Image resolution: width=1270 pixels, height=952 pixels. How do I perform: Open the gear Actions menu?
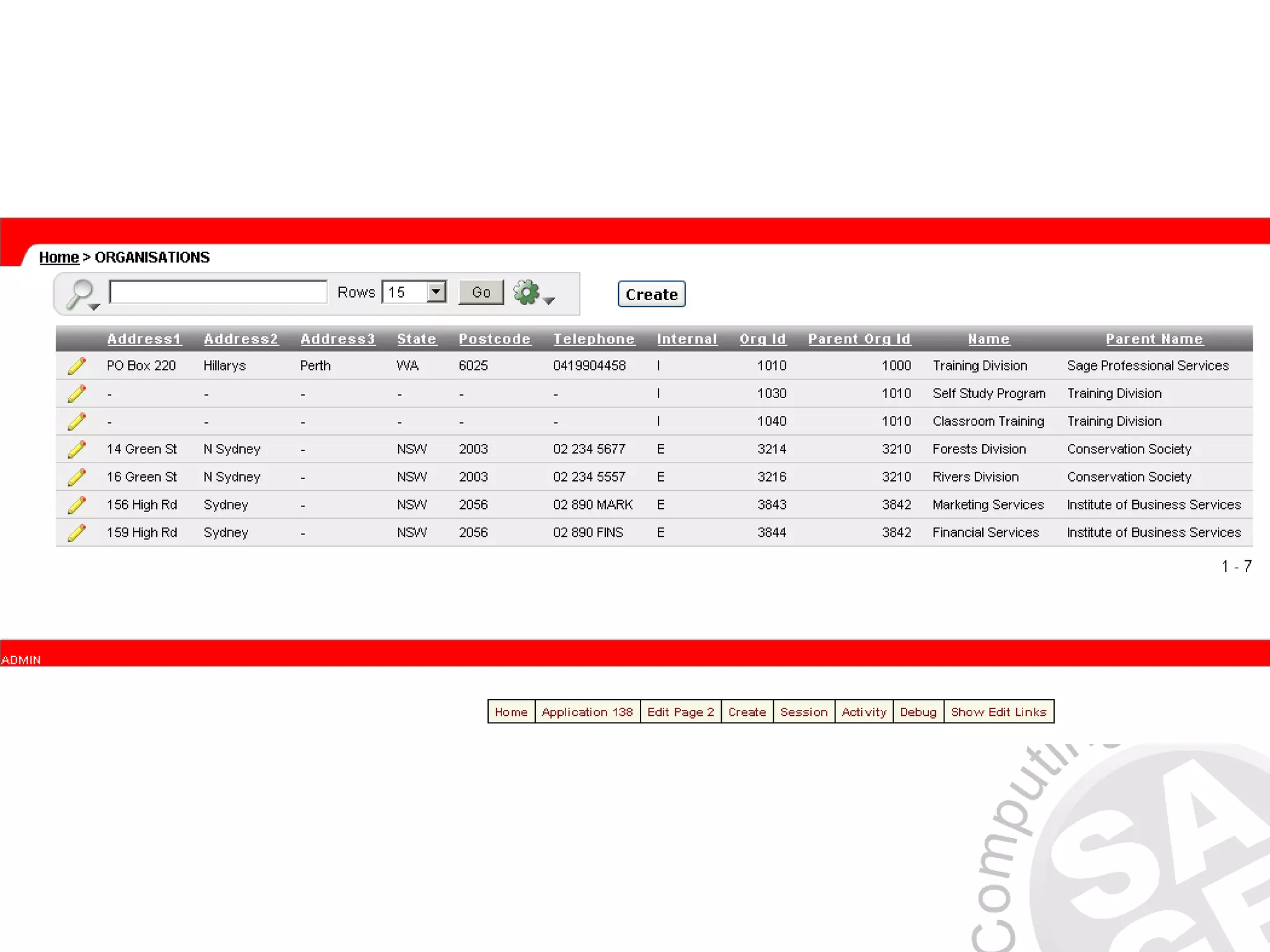(x=533, y=293)
